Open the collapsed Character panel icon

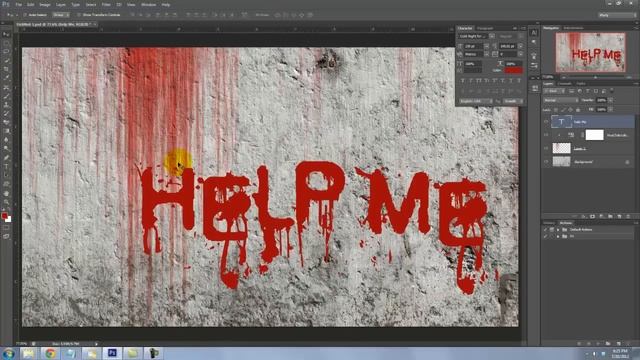click(534, 33)
